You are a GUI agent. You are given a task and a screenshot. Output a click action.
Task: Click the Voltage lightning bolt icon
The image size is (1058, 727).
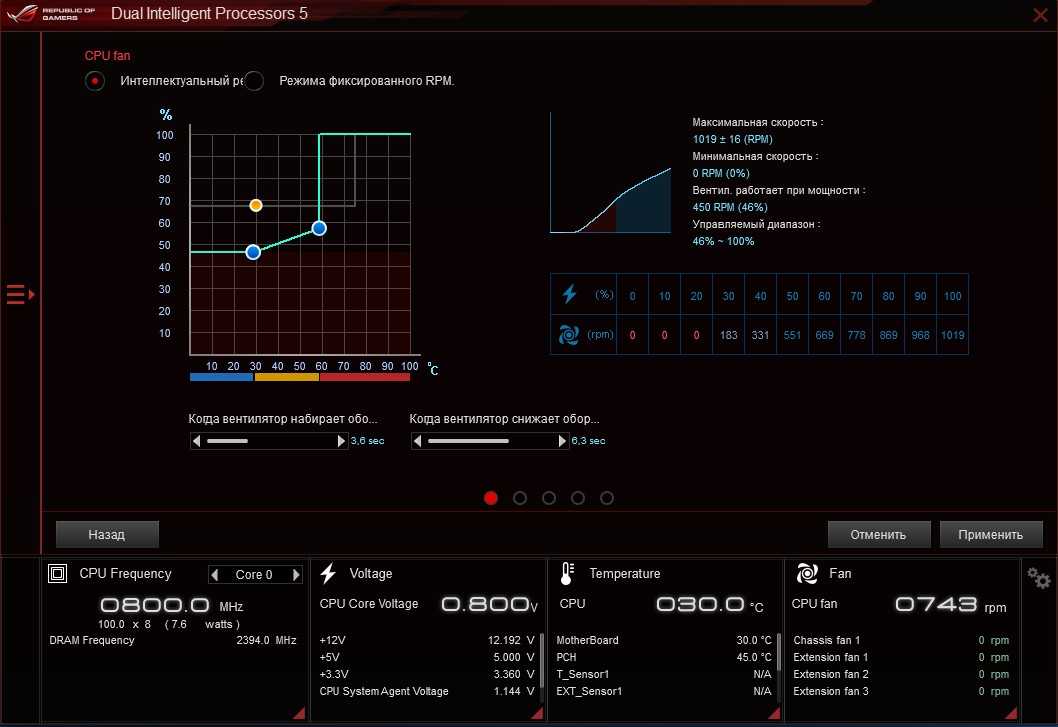[328, 574]
